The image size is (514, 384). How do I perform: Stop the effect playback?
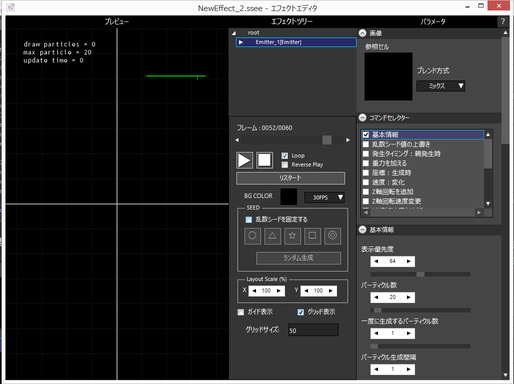coord(264,160)
